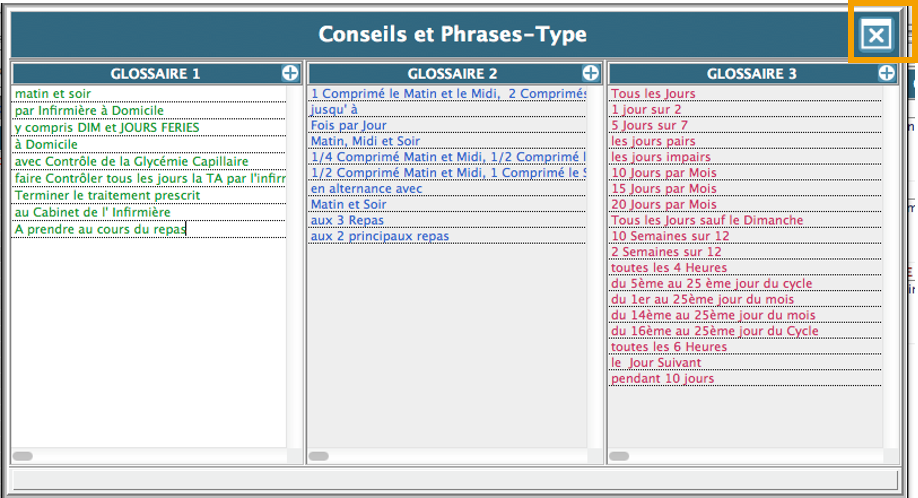Click the plus icon in Glossaire 2 header
Viewport: 918px width, 498px height.
[x=591, y=73]
